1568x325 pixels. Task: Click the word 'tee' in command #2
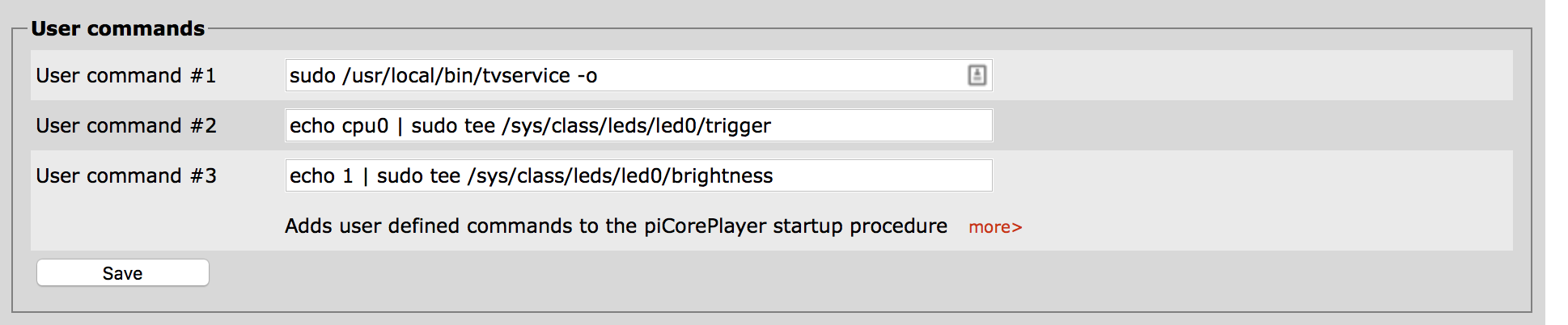(479, 126)
